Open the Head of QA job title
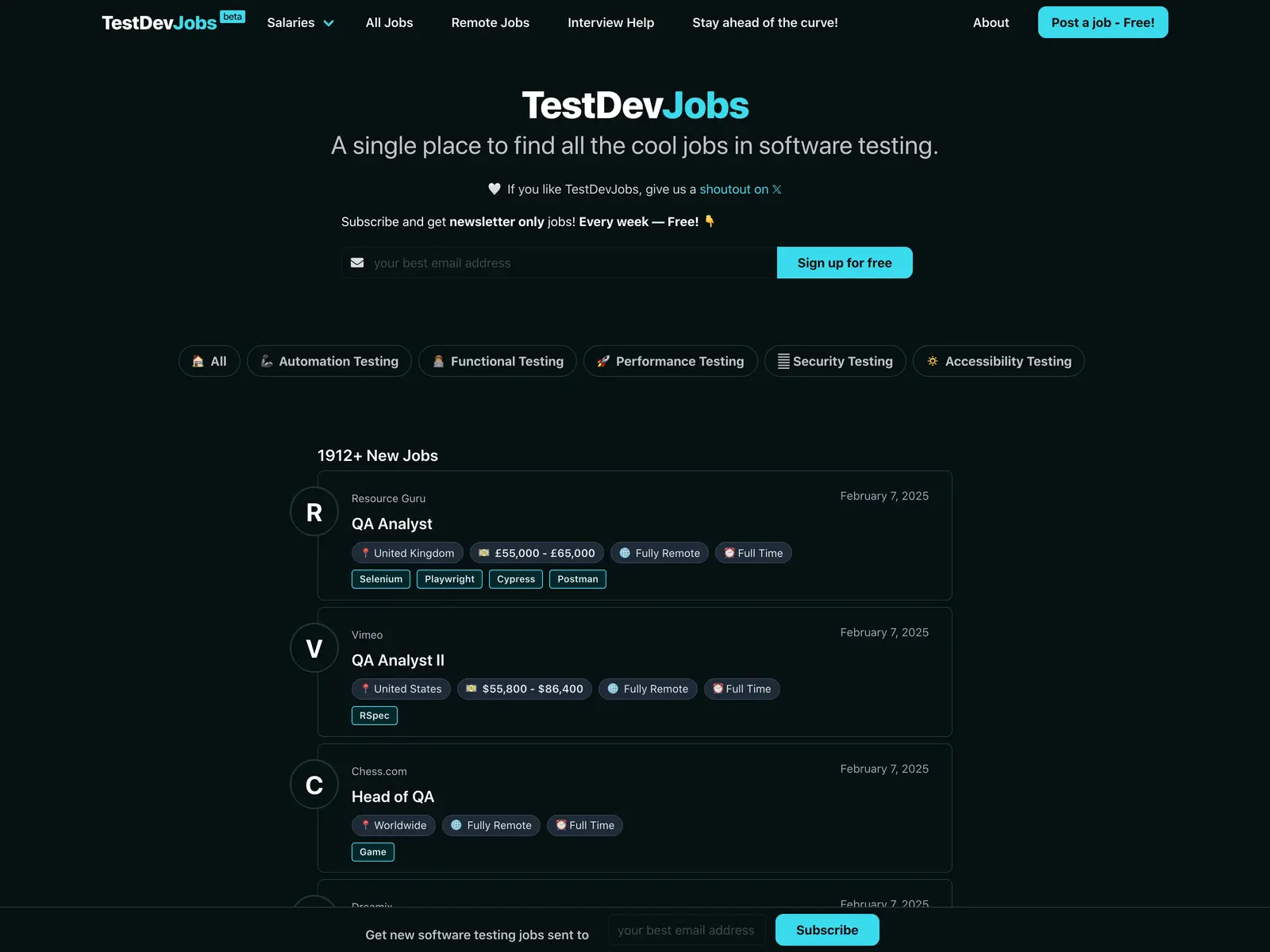Viewport: 1270px width, 952px height. 393,797
